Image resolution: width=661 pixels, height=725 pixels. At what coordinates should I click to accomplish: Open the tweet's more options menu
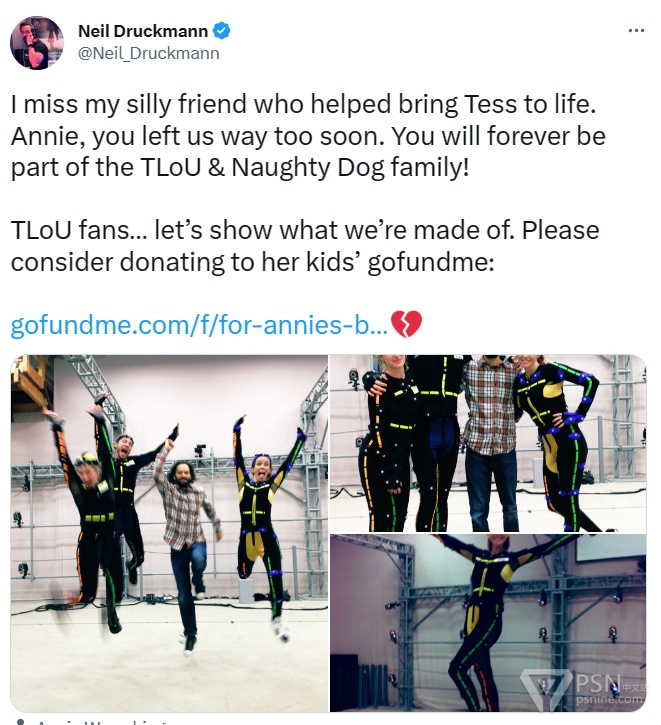[x=636, y=31]
